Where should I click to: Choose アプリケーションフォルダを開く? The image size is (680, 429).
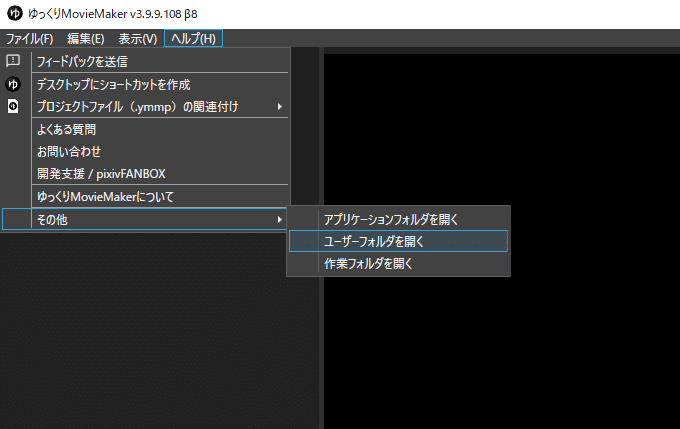[x=398, y=219]
